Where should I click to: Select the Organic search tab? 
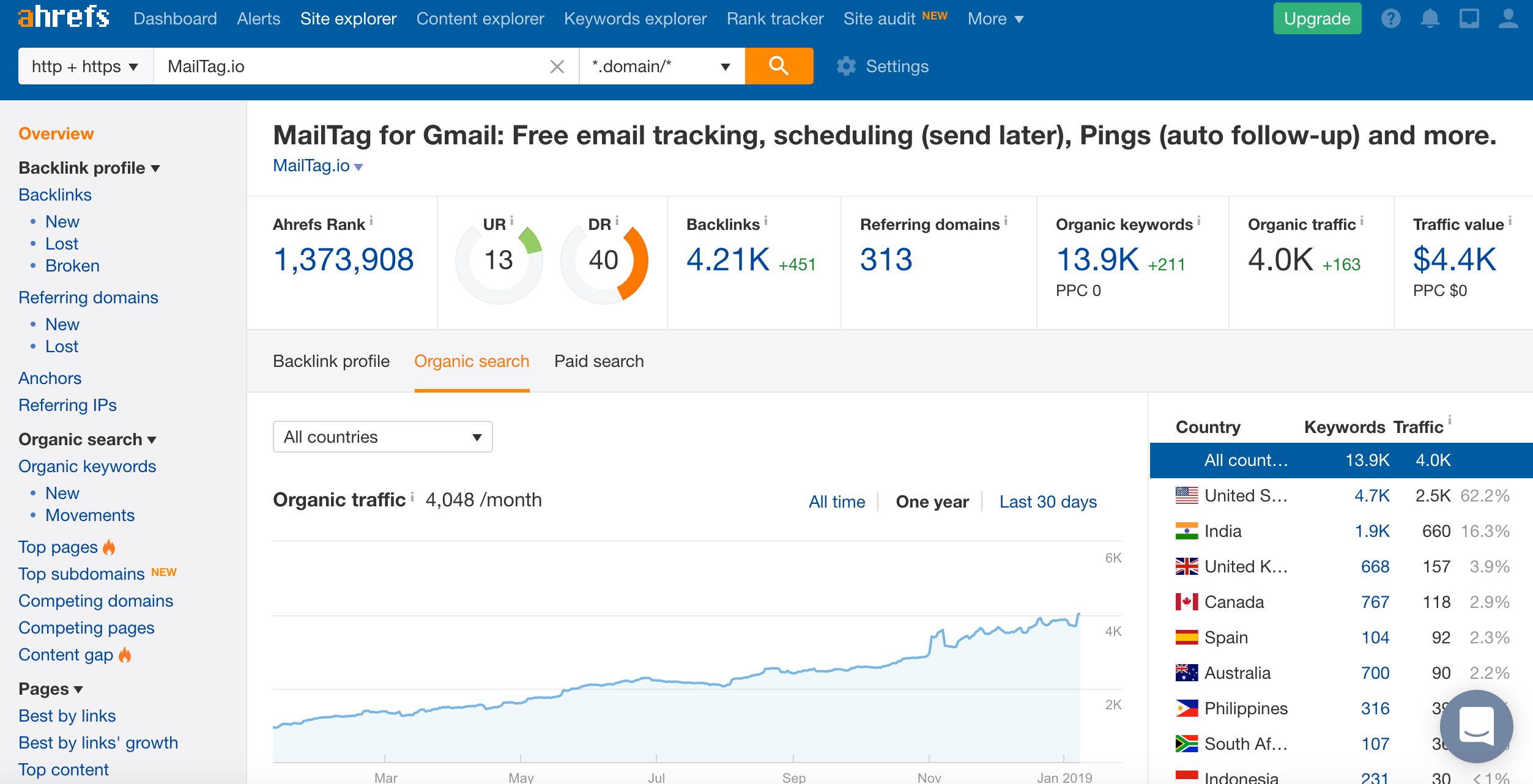(472, 361)
